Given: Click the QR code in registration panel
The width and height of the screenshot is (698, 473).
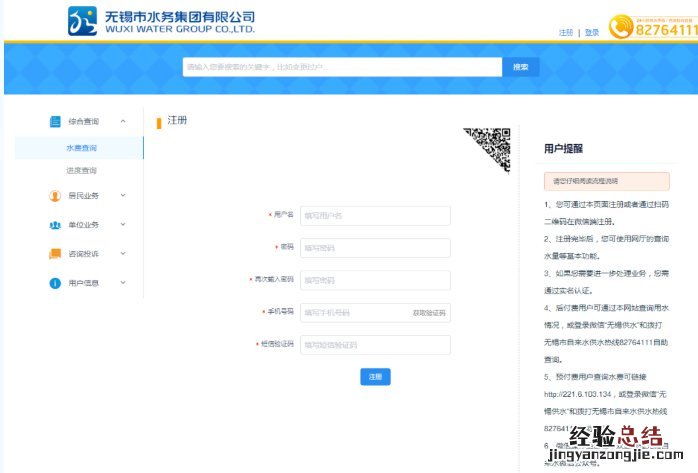Looking at the screenshot, I should coord(487,148).
